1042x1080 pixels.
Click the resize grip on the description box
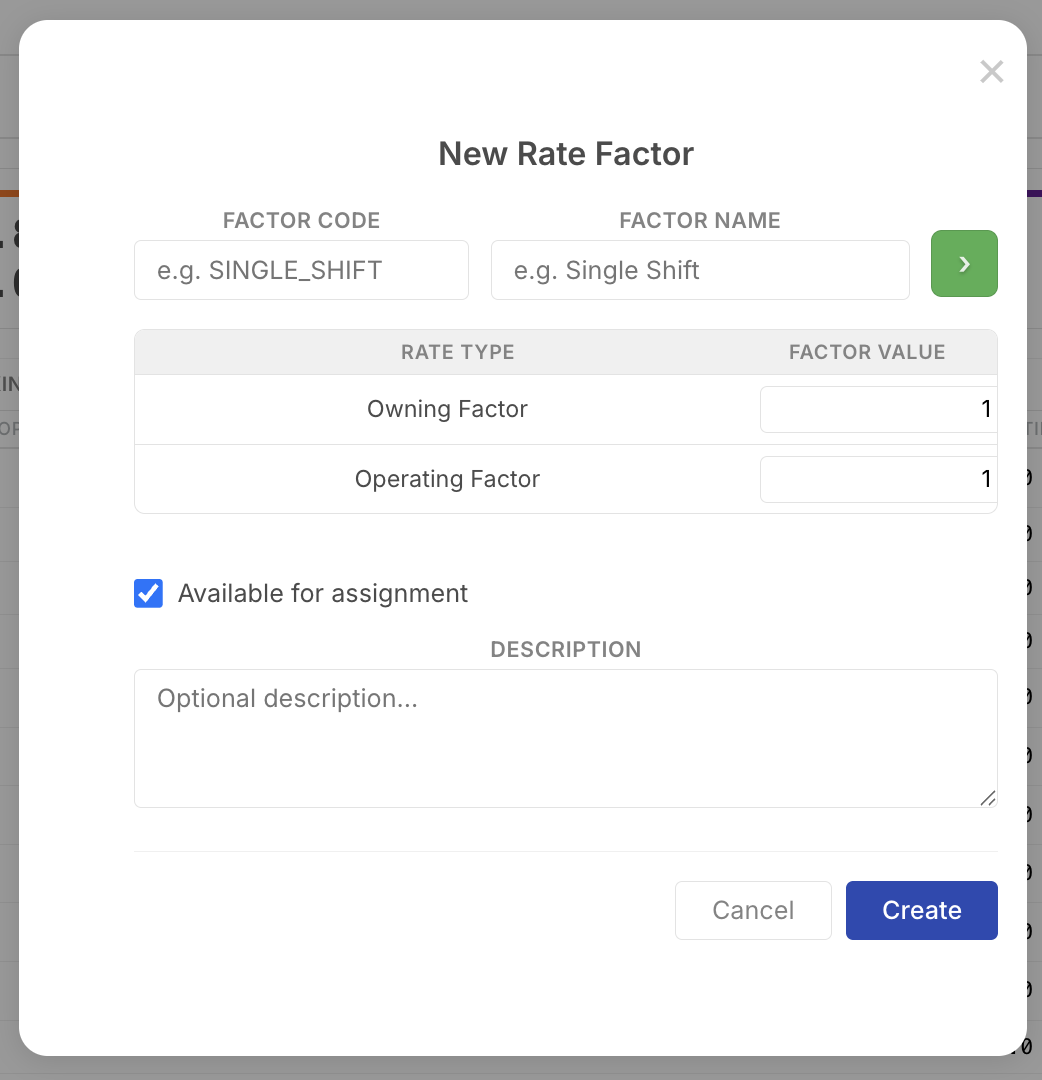tap(989, 799)
